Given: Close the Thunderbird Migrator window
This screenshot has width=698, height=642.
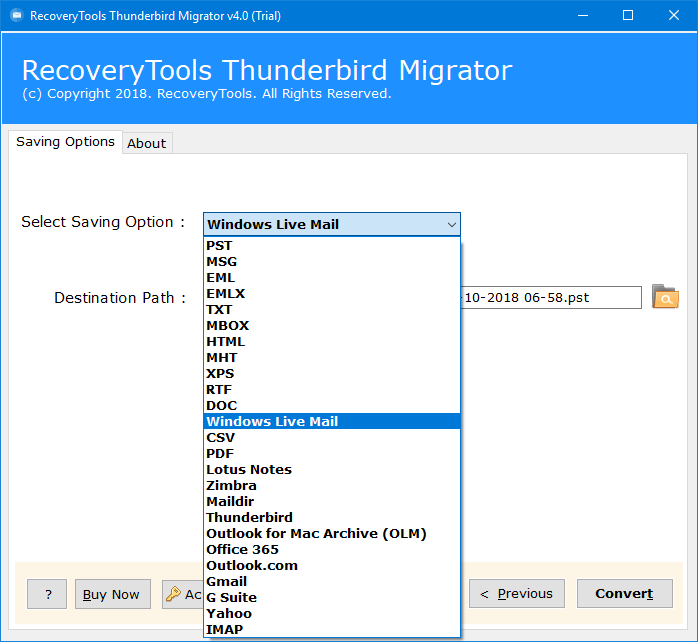Looking at the screenshot, I should [674, 16].
